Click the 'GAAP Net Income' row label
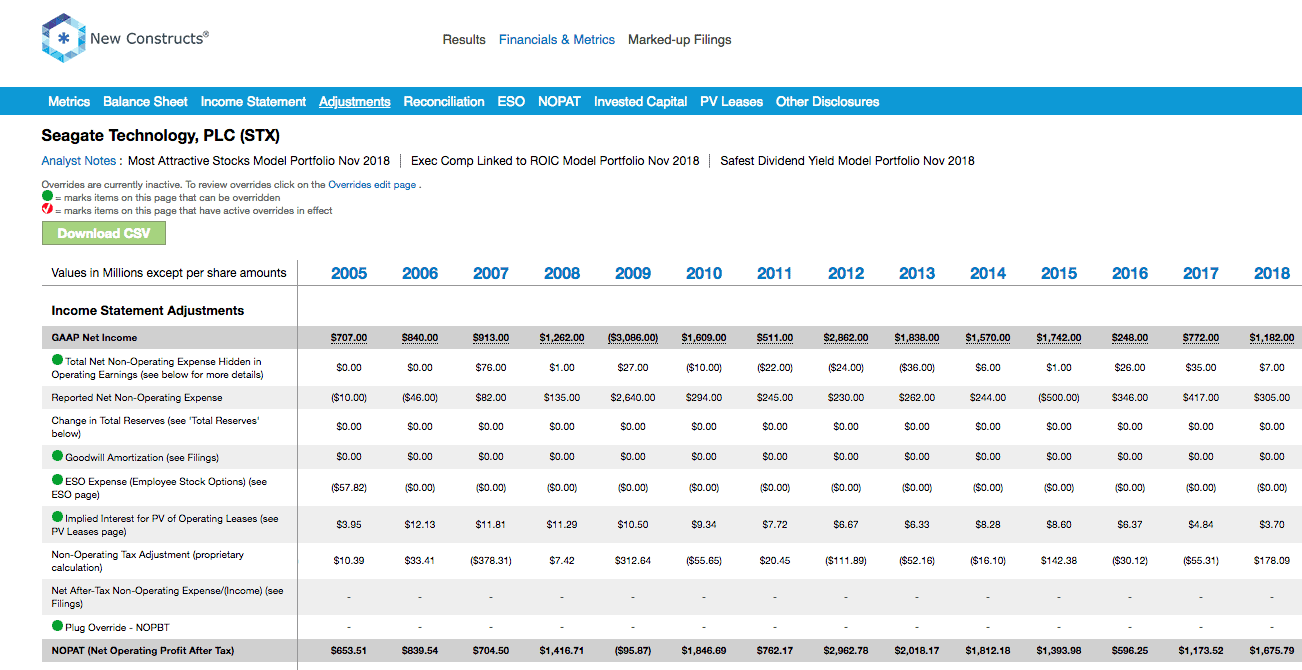The height and width of the screenshot is (670, 1302). 95,338
